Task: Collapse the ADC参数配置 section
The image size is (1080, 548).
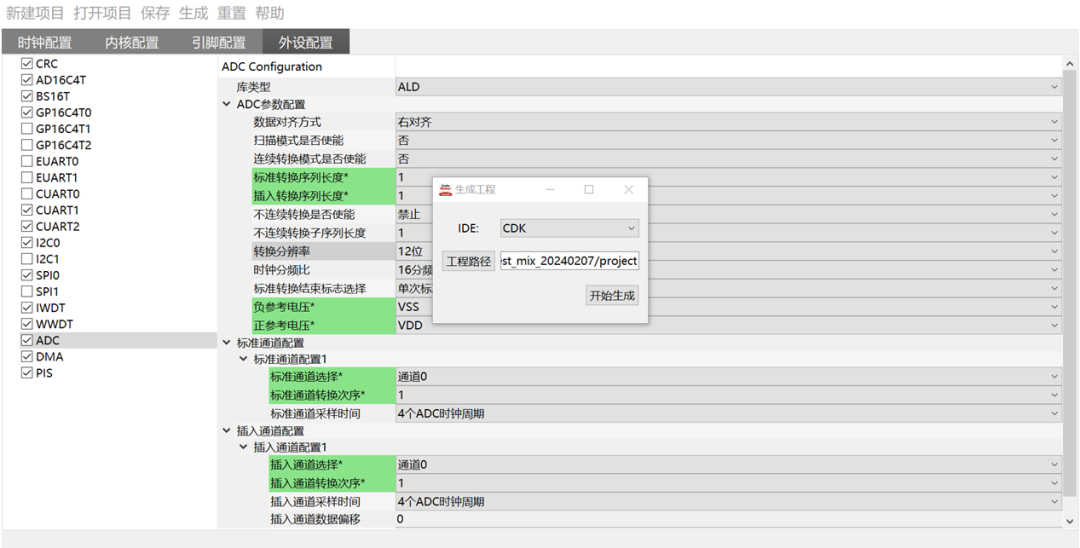Action: (227, 104)
